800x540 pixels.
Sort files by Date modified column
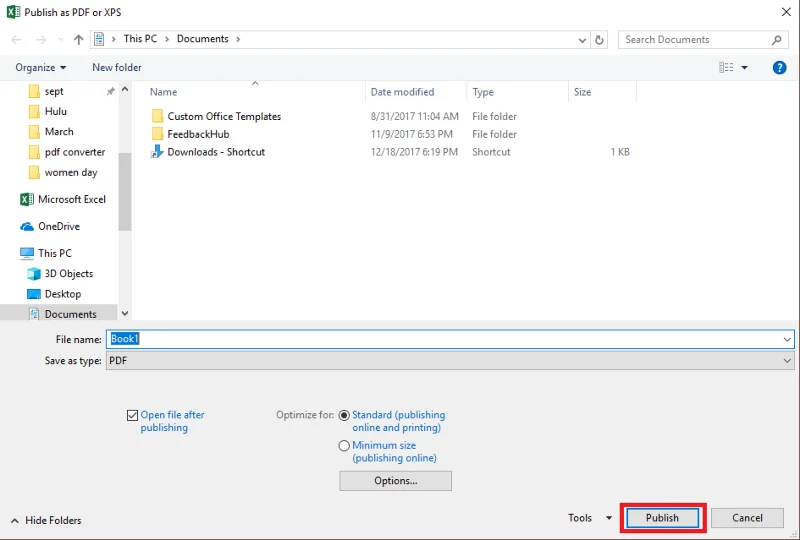click(402, 92)
